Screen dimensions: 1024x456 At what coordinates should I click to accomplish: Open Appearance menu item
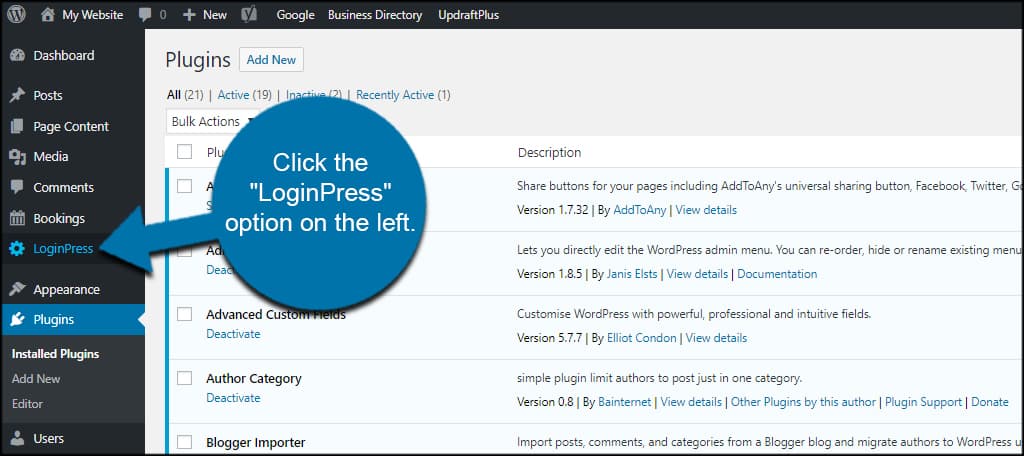coord(67,289)
